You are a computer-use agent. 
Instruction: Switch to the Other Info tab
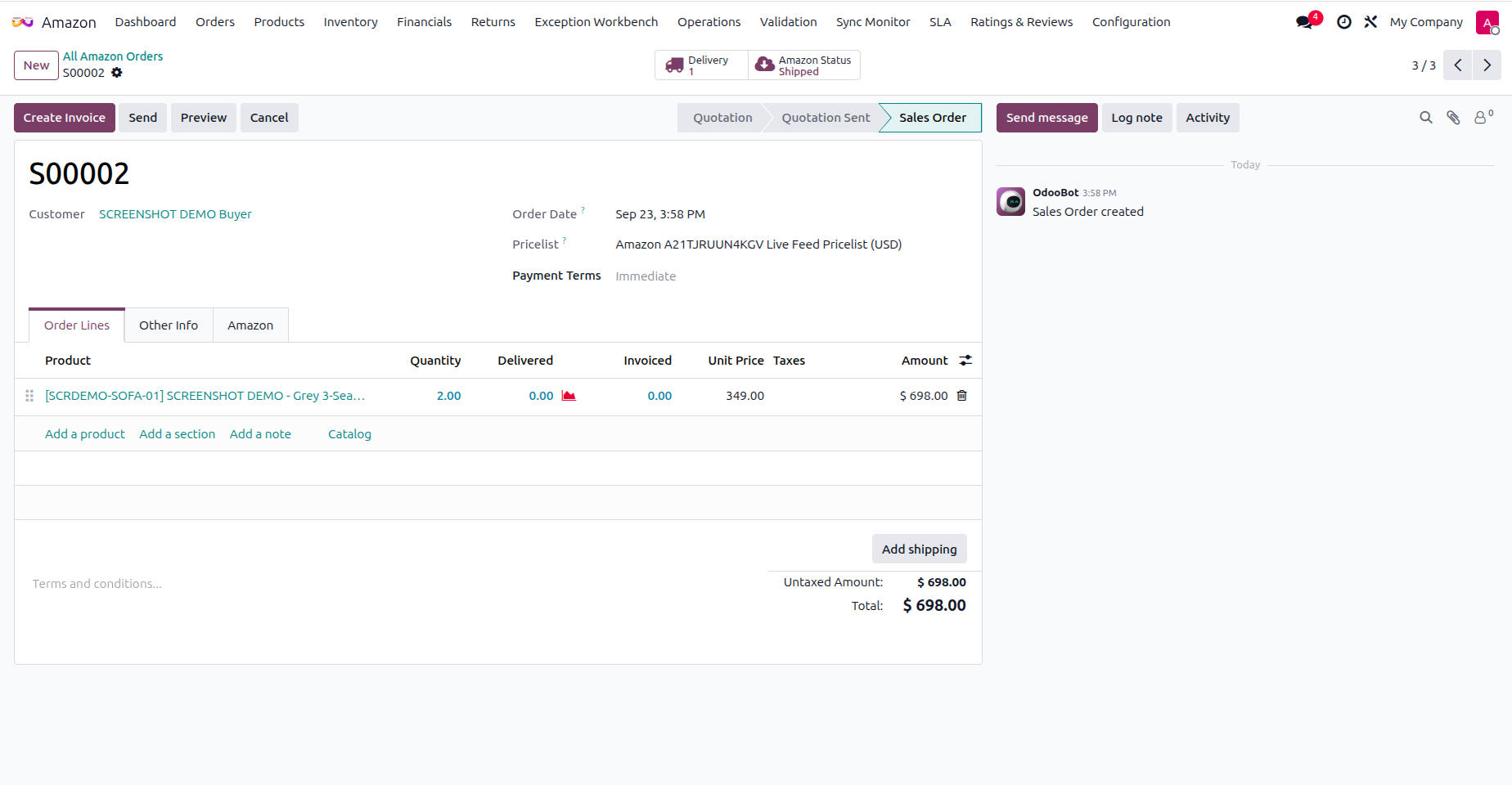point(169,325)
